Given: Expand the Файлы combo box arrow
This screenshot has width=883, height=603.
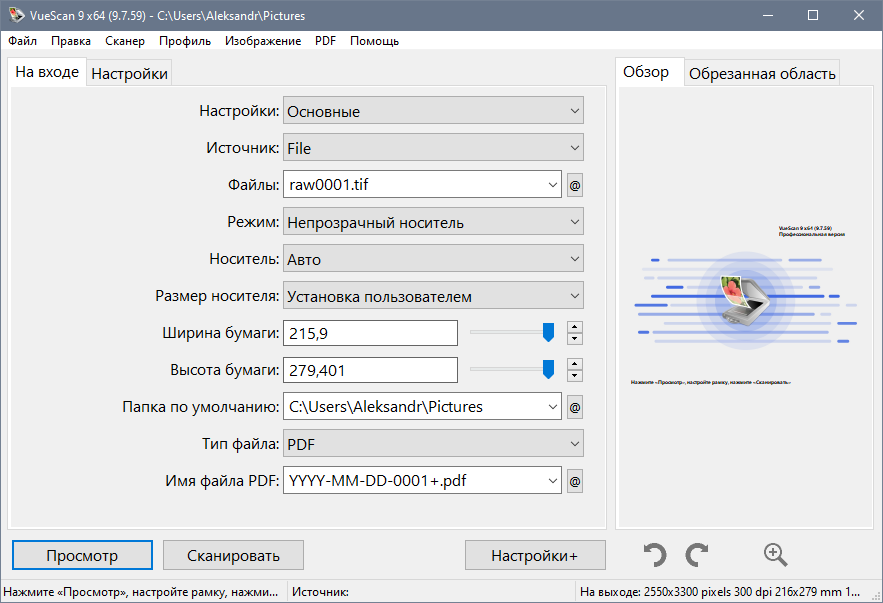Looking at the screenshot, I should point(552,185).
